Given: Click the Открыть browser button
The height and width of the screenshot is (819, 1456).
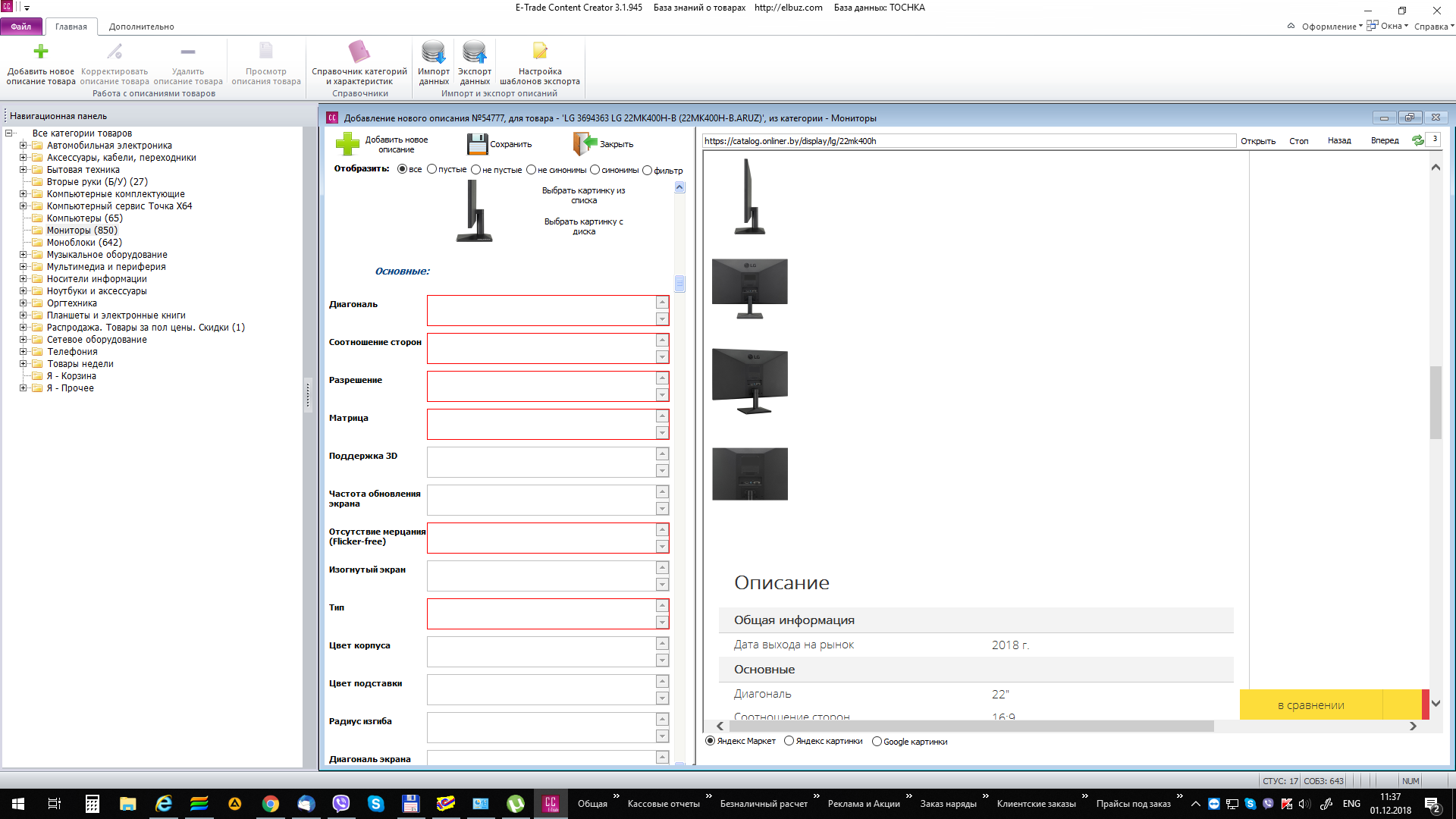Looking at the screenshot, I should coord(1258,141).
